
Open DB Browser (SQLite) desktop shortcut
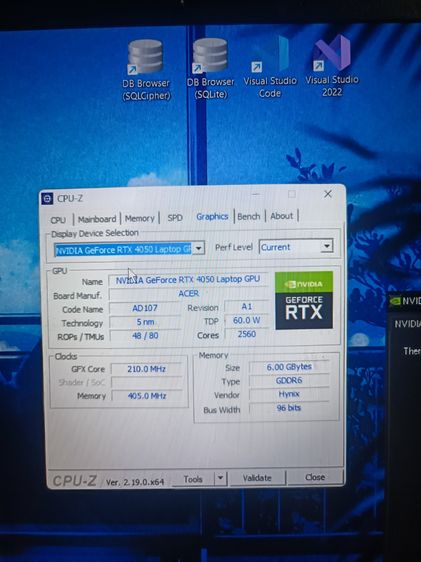[210, 69]
